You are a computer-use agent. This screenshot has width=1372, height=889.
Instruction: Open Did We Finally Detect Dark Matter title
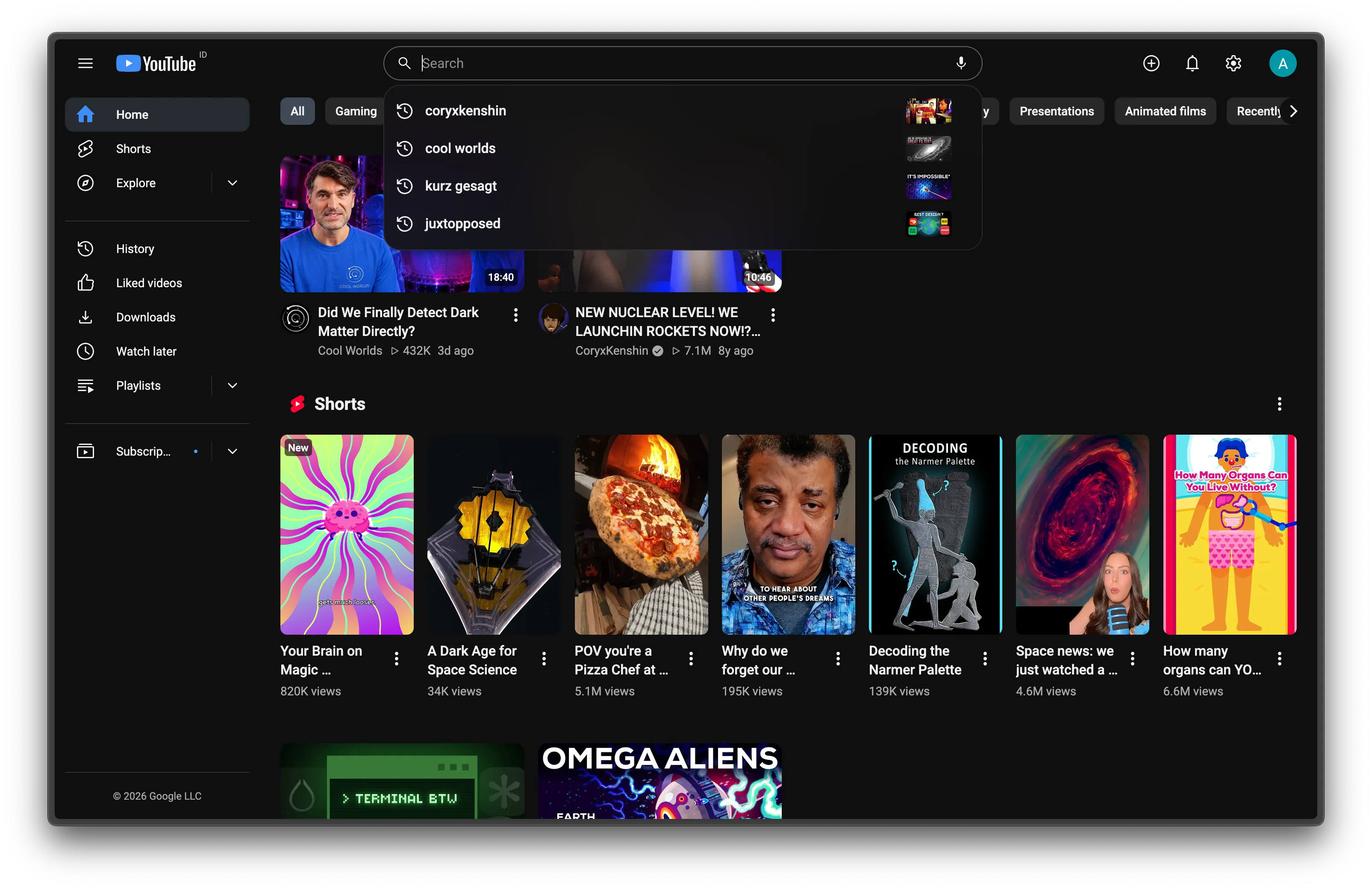click(x=398, y=322)
